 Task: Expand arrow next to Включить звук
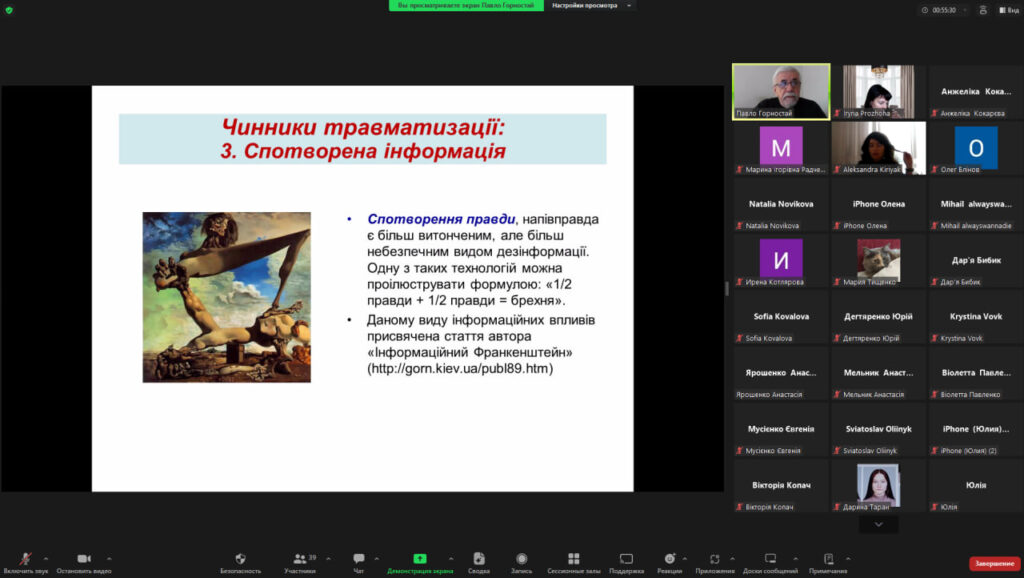point(46,558)
